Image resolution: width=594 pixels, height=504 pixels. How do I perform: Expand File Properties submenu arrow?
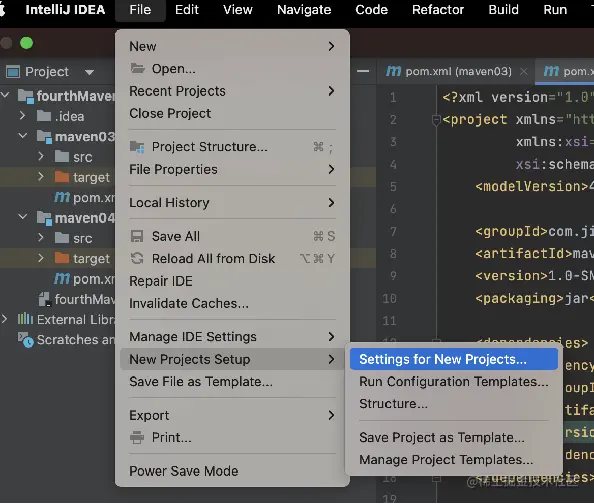[x=331, y=169]
